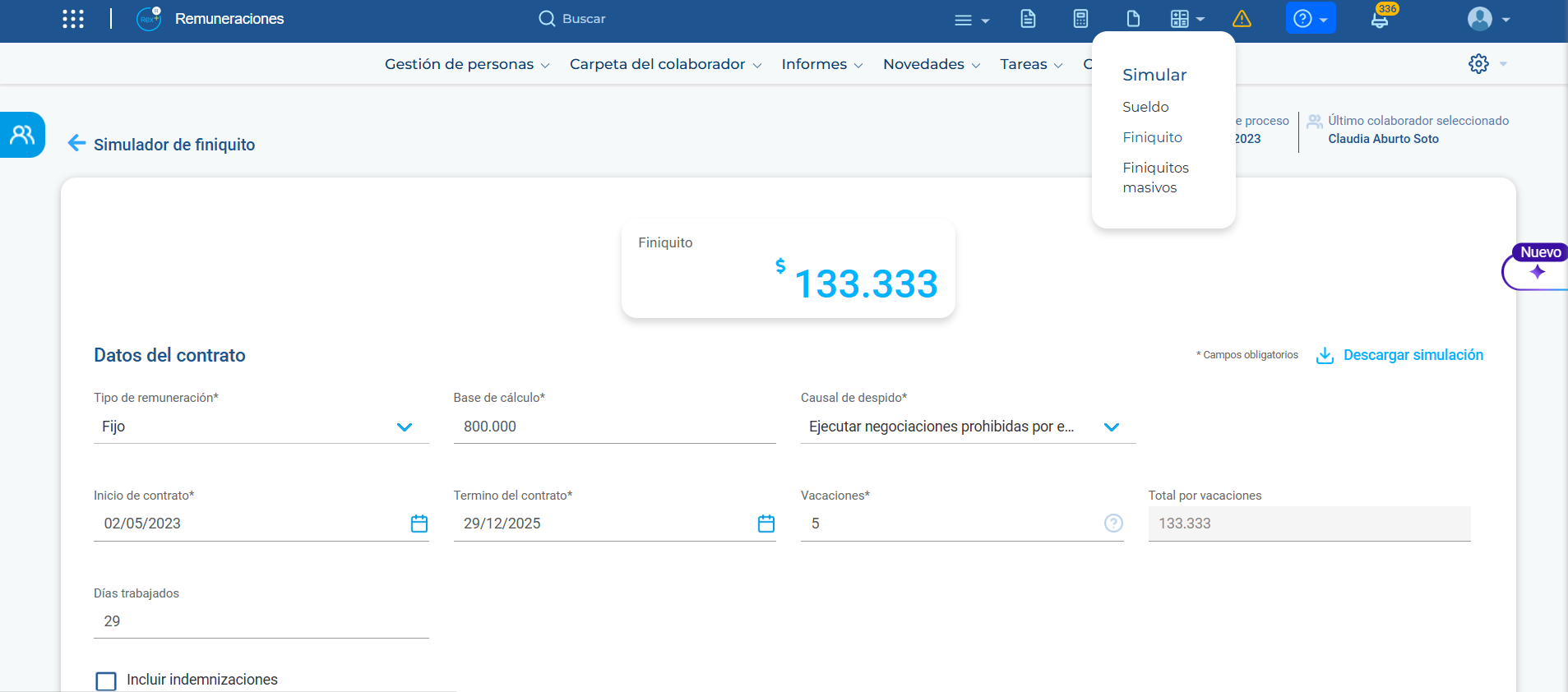1568x692 pixels.
Task: Enable the Incluir indemnizaciones checkbox
Action: pyautogui.click(x=106, y=680)
